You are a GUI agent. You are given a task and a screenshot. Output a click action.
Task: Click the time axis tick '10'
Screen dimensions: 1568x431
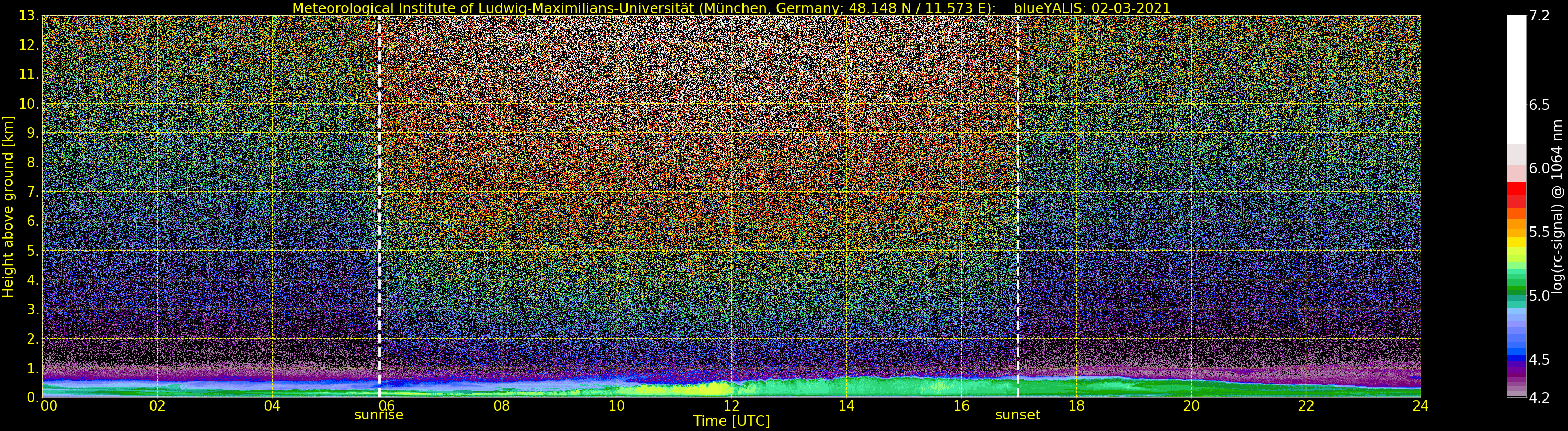pyautogui.click(x=617, y=406)
